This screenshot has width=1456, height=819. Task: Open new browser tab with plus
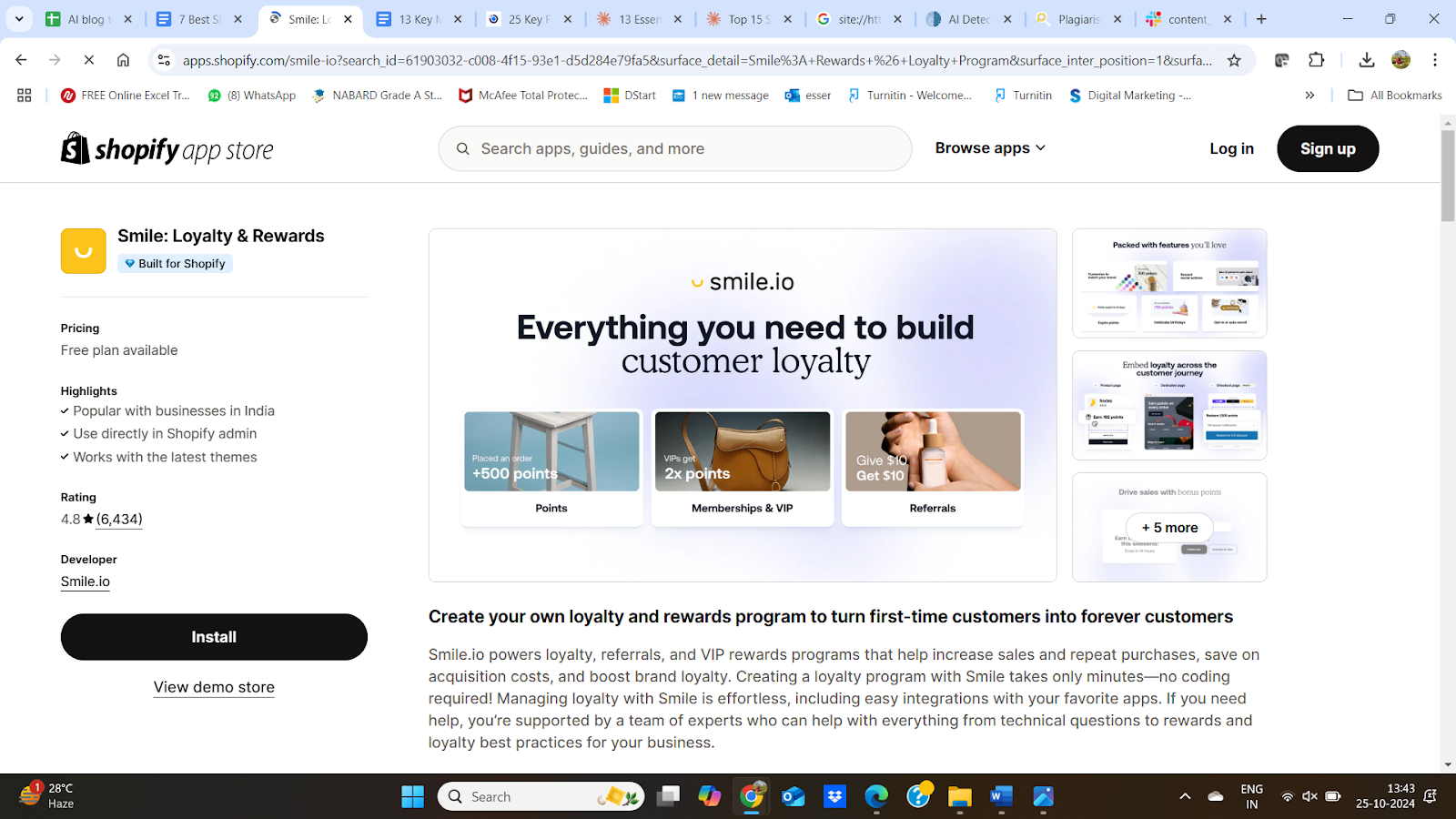point(1261,19)
